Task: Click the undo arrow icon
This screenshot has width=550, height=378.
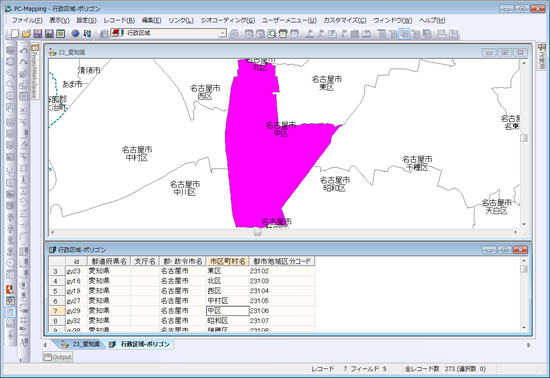Action: point(24,51)
